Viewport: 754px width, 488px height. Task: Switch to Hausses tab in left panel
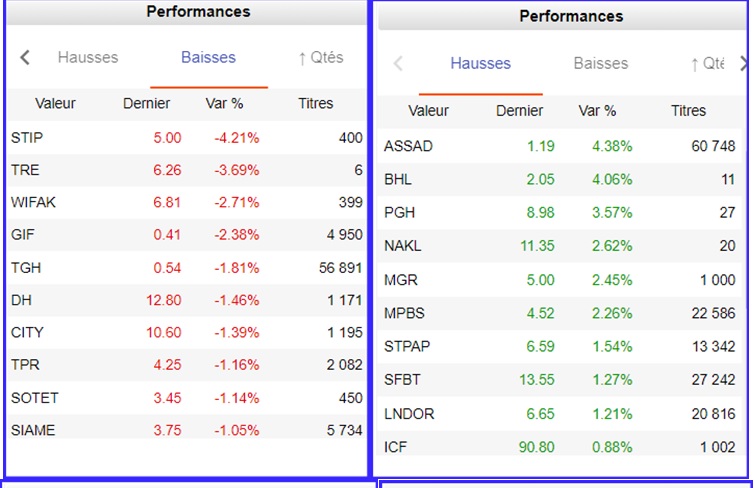coord(88,57)
